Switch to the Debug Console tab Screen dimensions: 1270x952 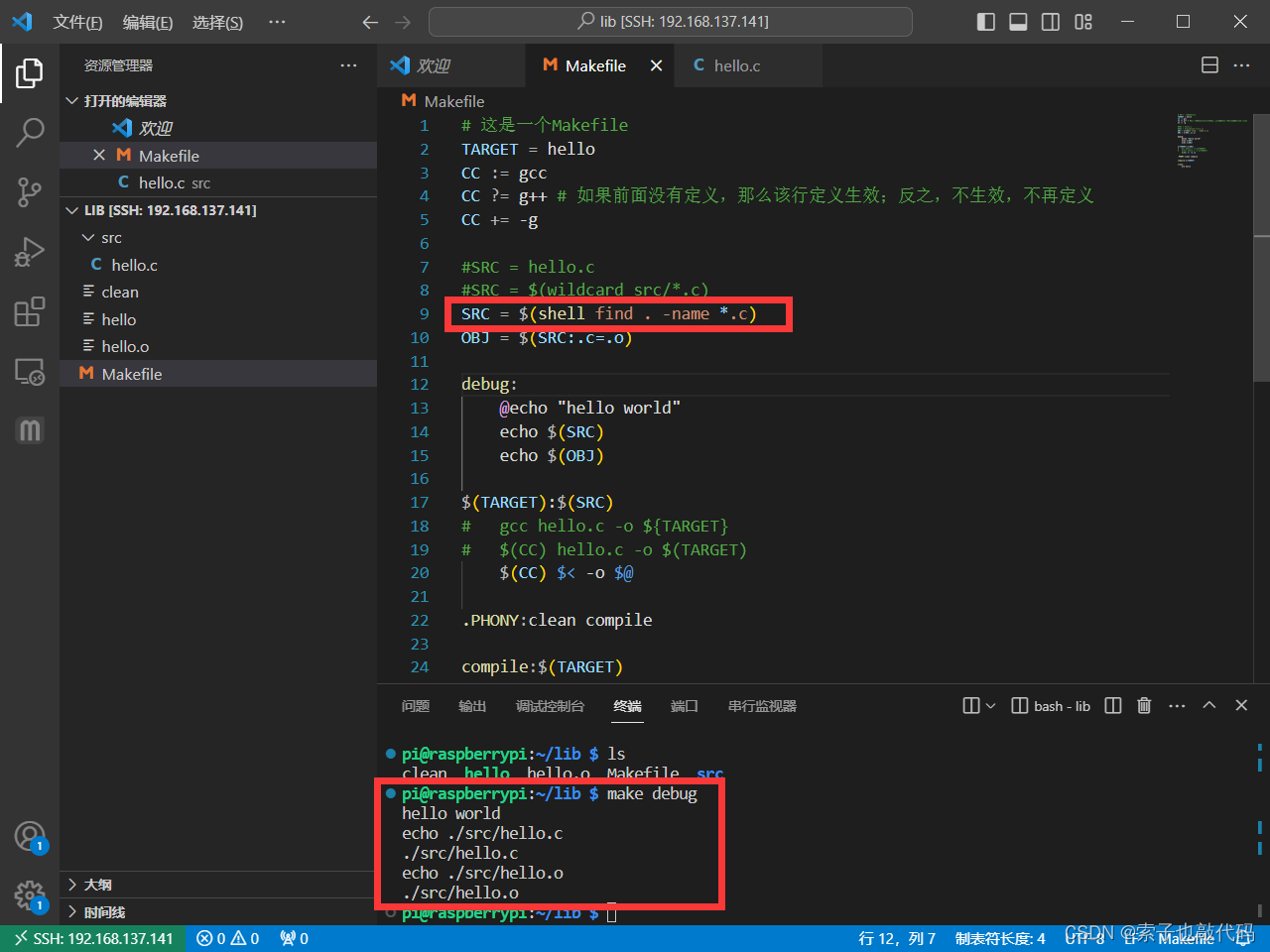click(x=550, y=706)
